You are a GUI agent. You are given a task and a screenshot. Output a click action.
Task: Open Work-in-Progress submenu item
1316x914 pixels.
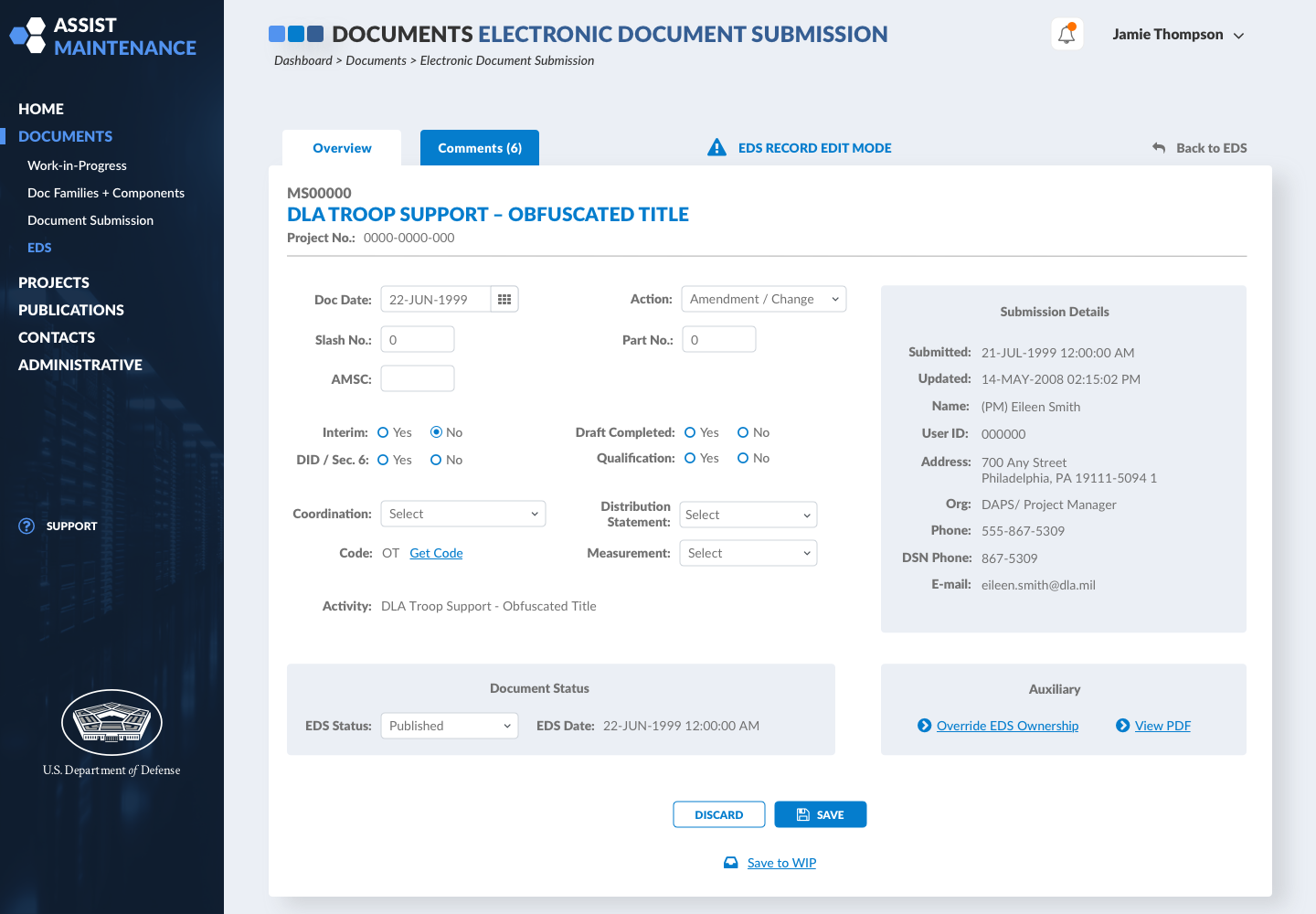click(77, 165)
